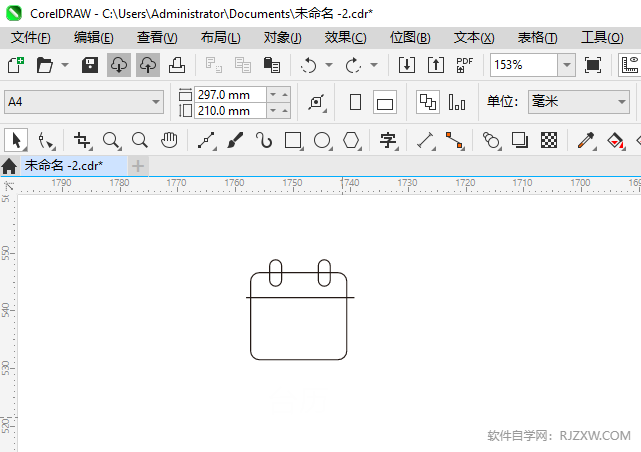Viewport: 641px width, 452px height.
Task: Select the Pick tool arrow
Action: [x=16, y=141]
